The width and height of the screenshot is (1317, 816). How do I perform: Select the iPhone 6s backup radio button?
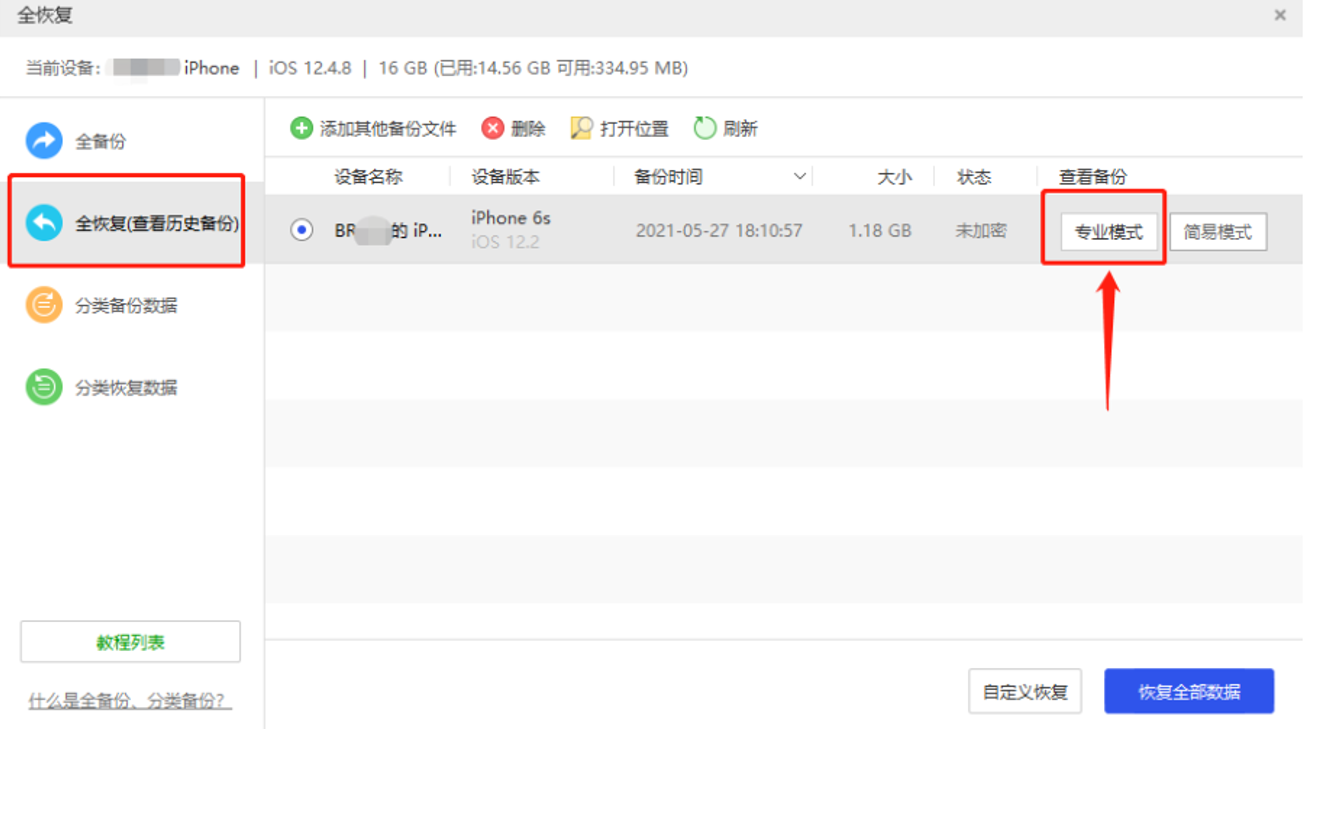[x=301, y=230]
